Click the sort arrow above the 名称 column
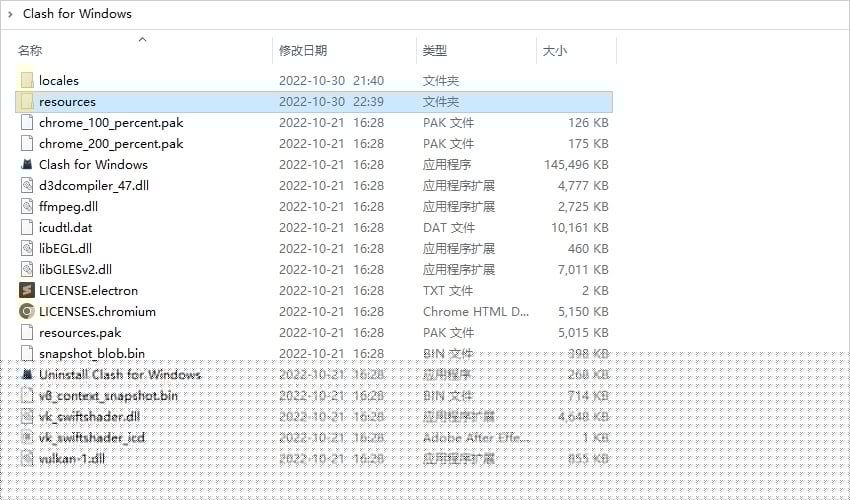850x500 pixels. click(x=143, y=40)
